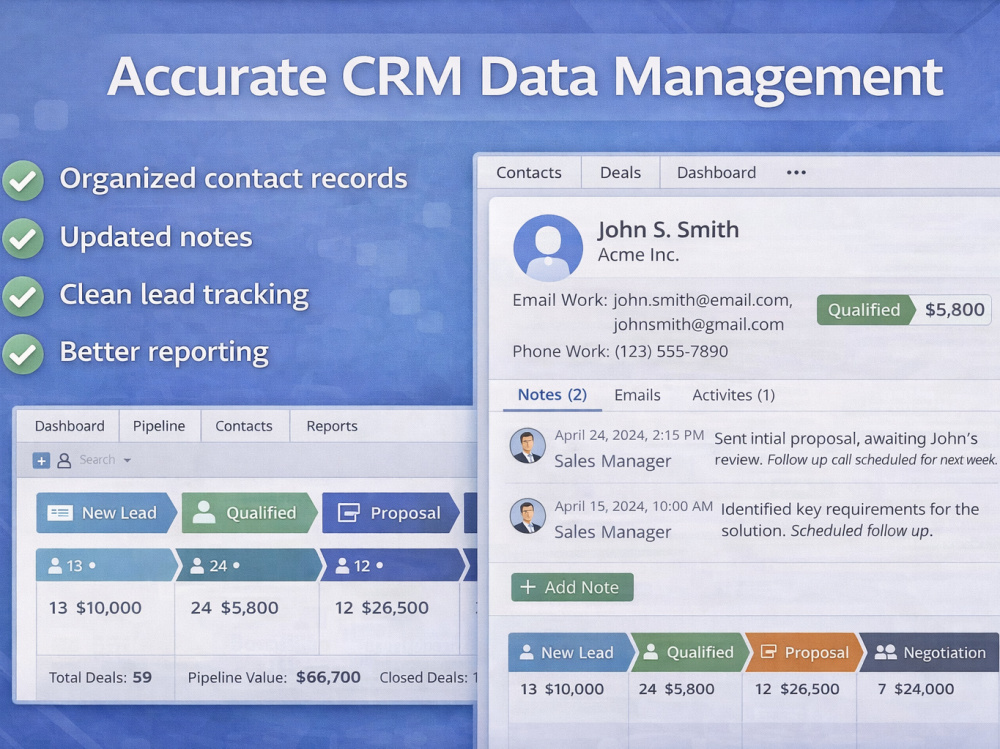Viewport: 1000px width, 749px height.
Task: Click the checkmark beside Updated notes
Action: click(23, 238)
